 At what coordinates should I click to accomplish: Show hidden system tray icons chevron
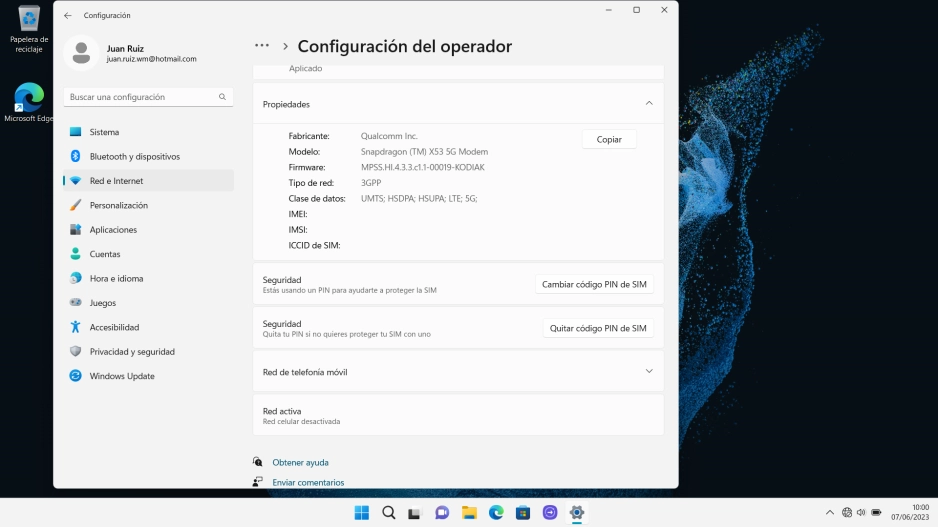pyautogui.click(x=829, y=513)
